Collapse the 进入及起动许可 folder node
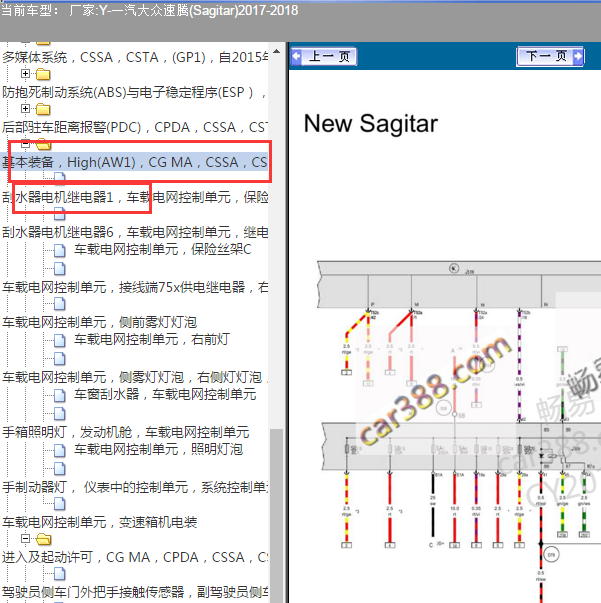Viewport: 601px width, 603px height. (x=25, y=538)
